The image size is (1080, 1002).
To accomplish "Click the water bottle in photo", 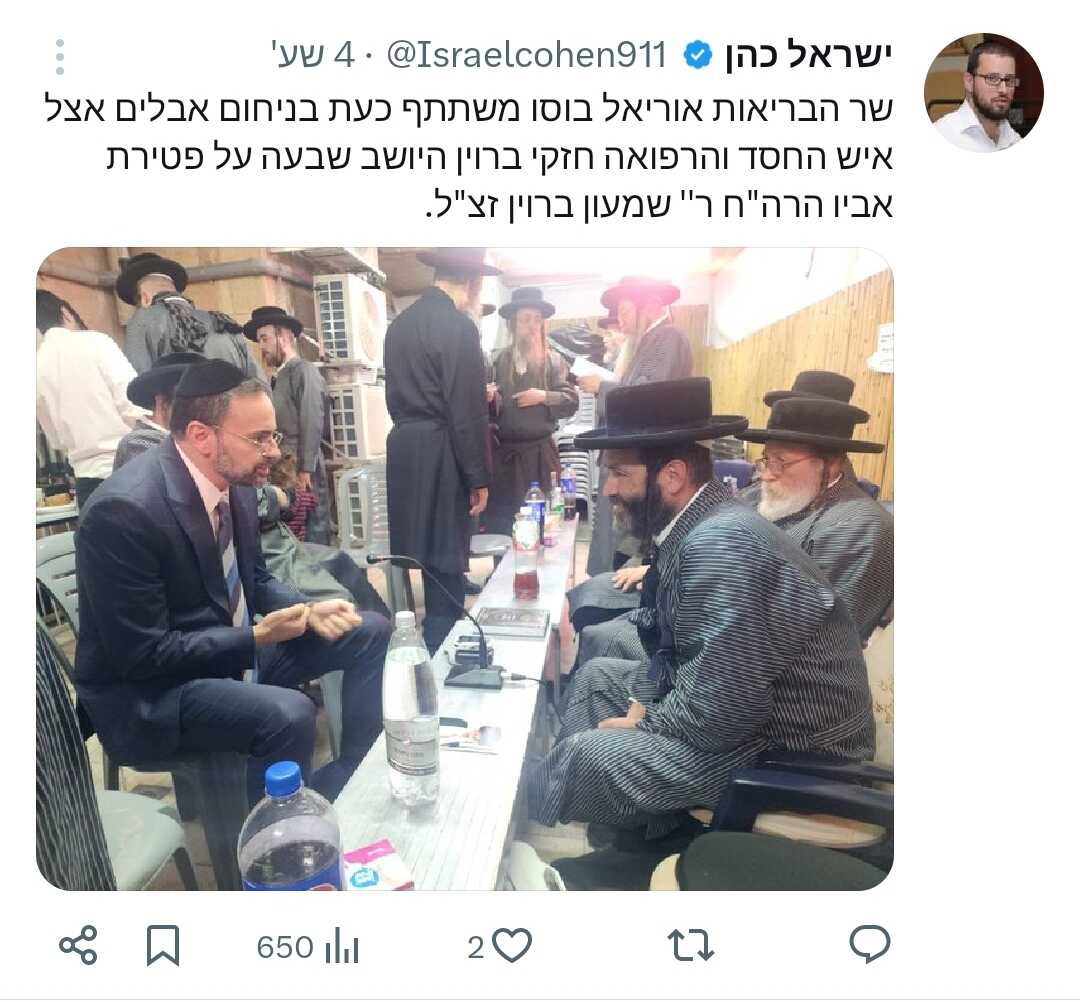I will pos(411,709).
